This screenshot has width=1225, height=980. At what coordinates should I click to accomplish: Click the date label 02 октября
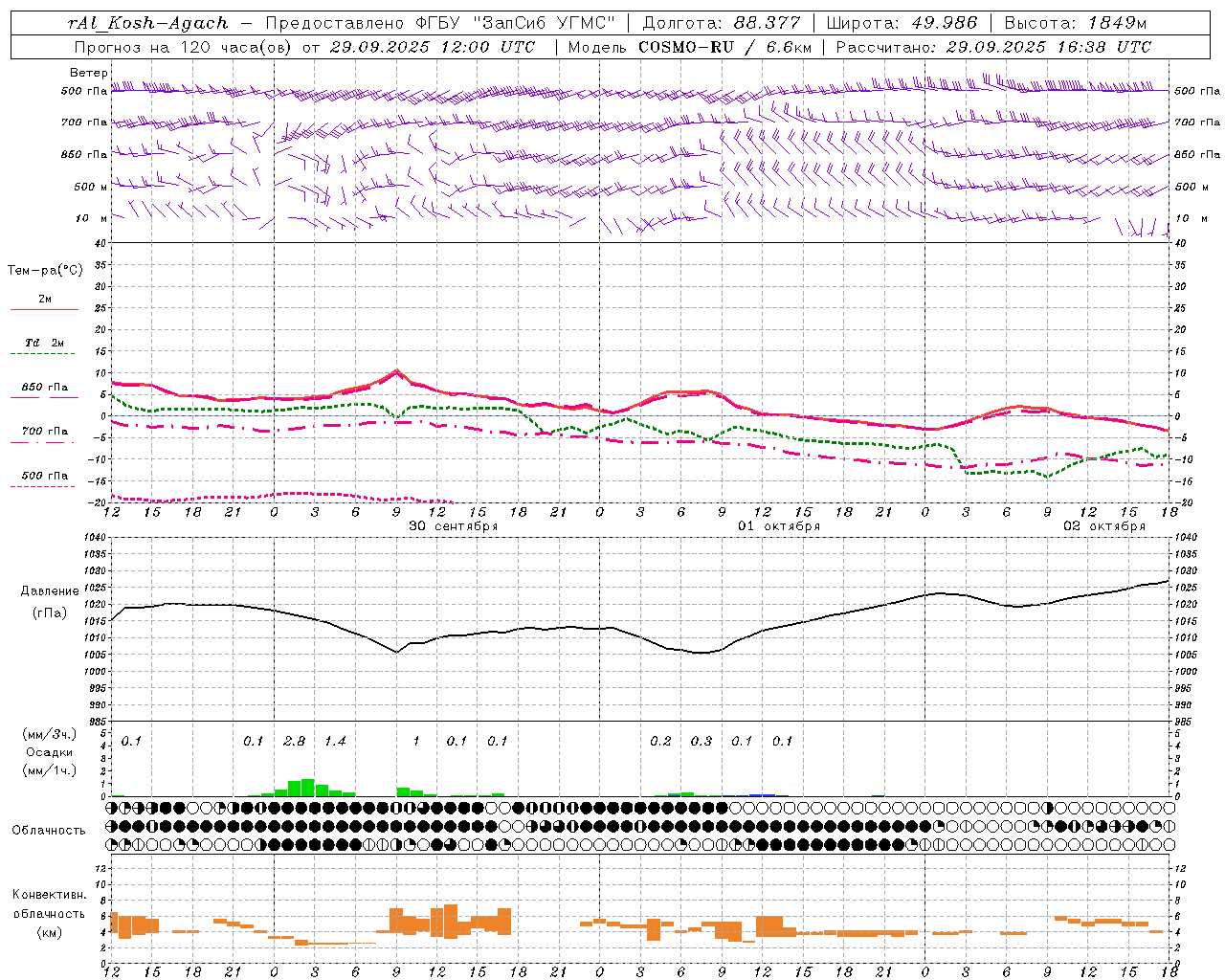(1104, 526)
